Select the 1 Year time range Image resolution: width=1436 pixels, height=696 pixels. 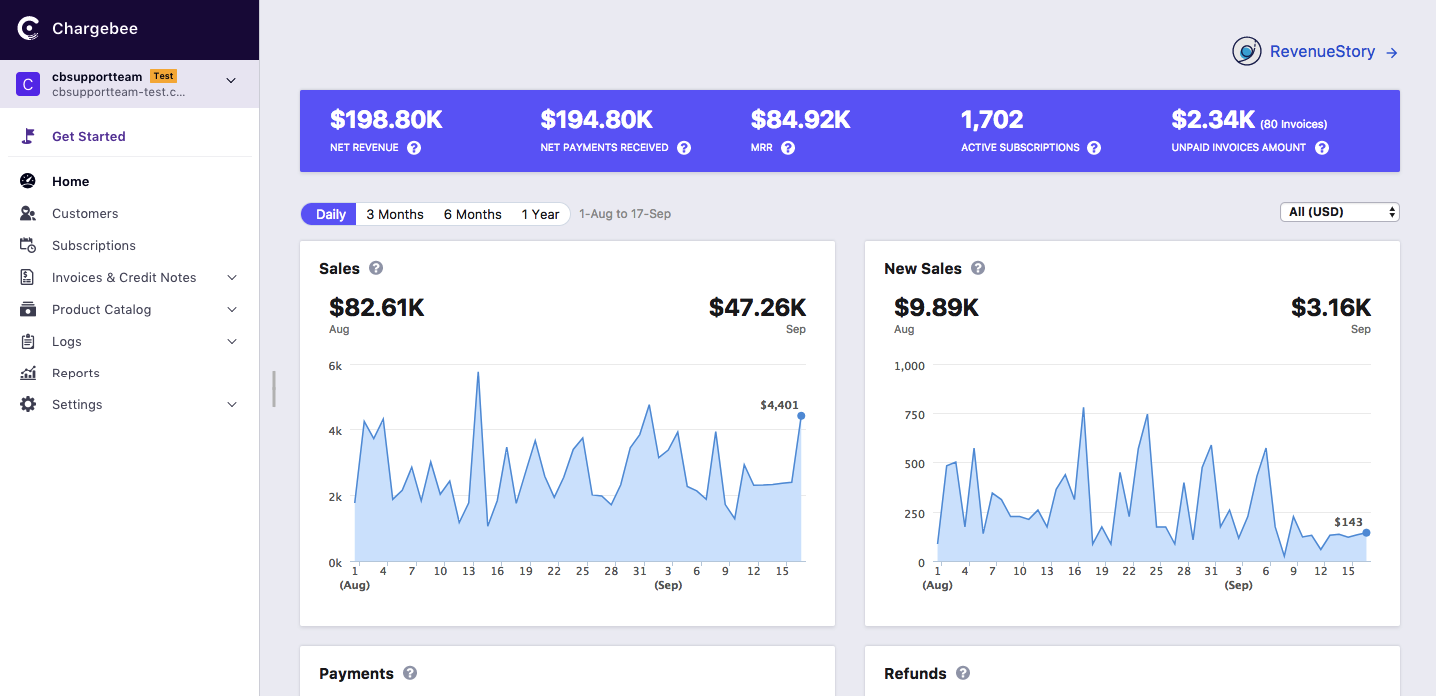[540, 213]
